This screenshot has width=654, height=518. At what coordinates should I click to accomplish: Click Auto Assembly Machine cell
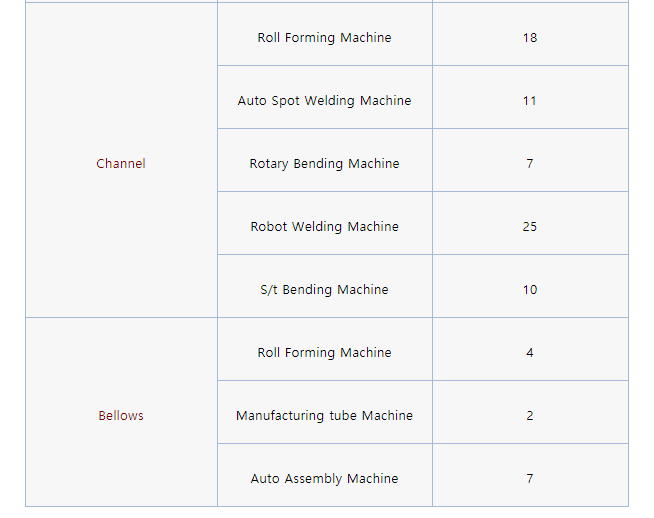324,475
